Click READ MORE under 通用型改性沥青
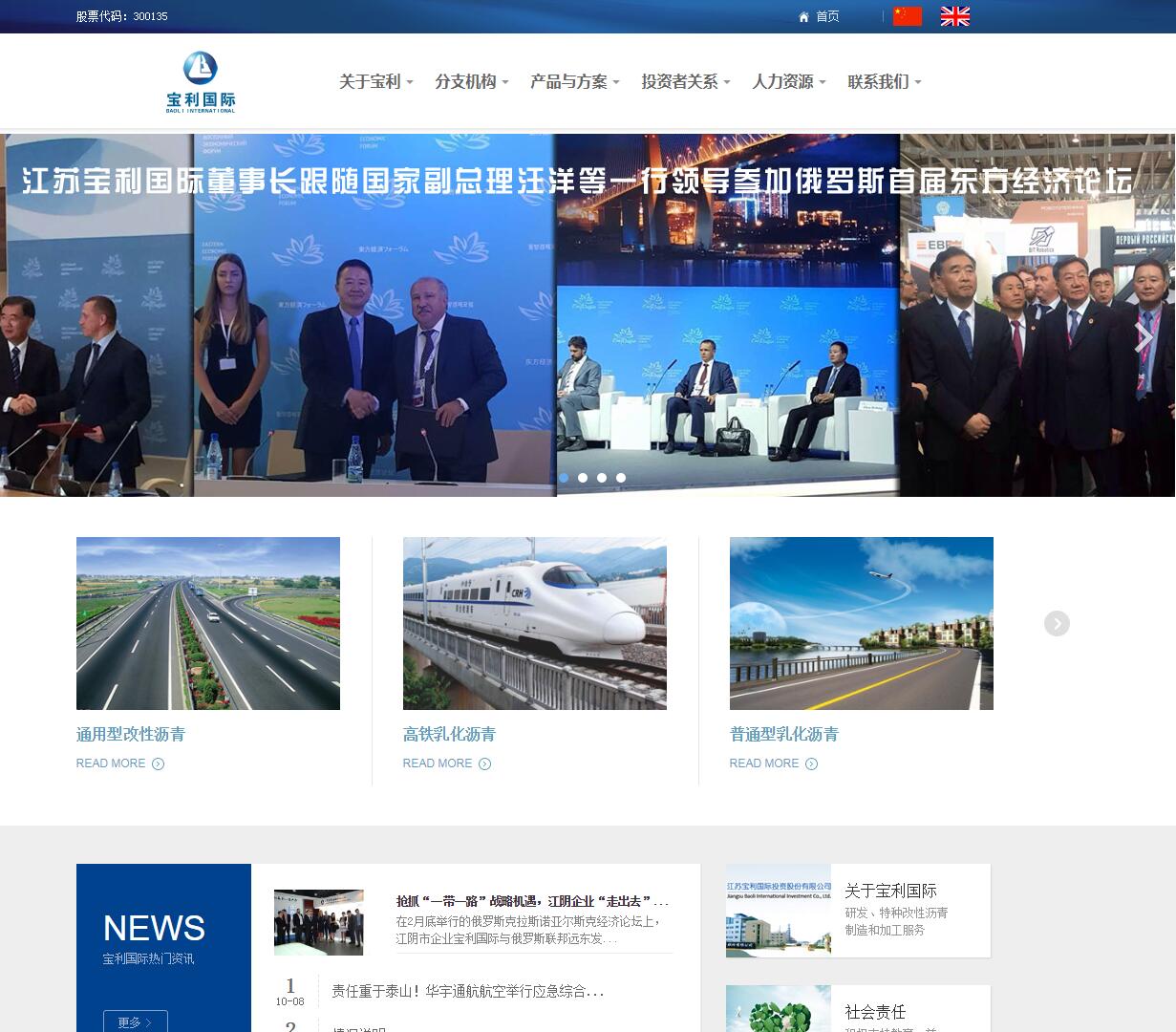 tap(120, 763)
